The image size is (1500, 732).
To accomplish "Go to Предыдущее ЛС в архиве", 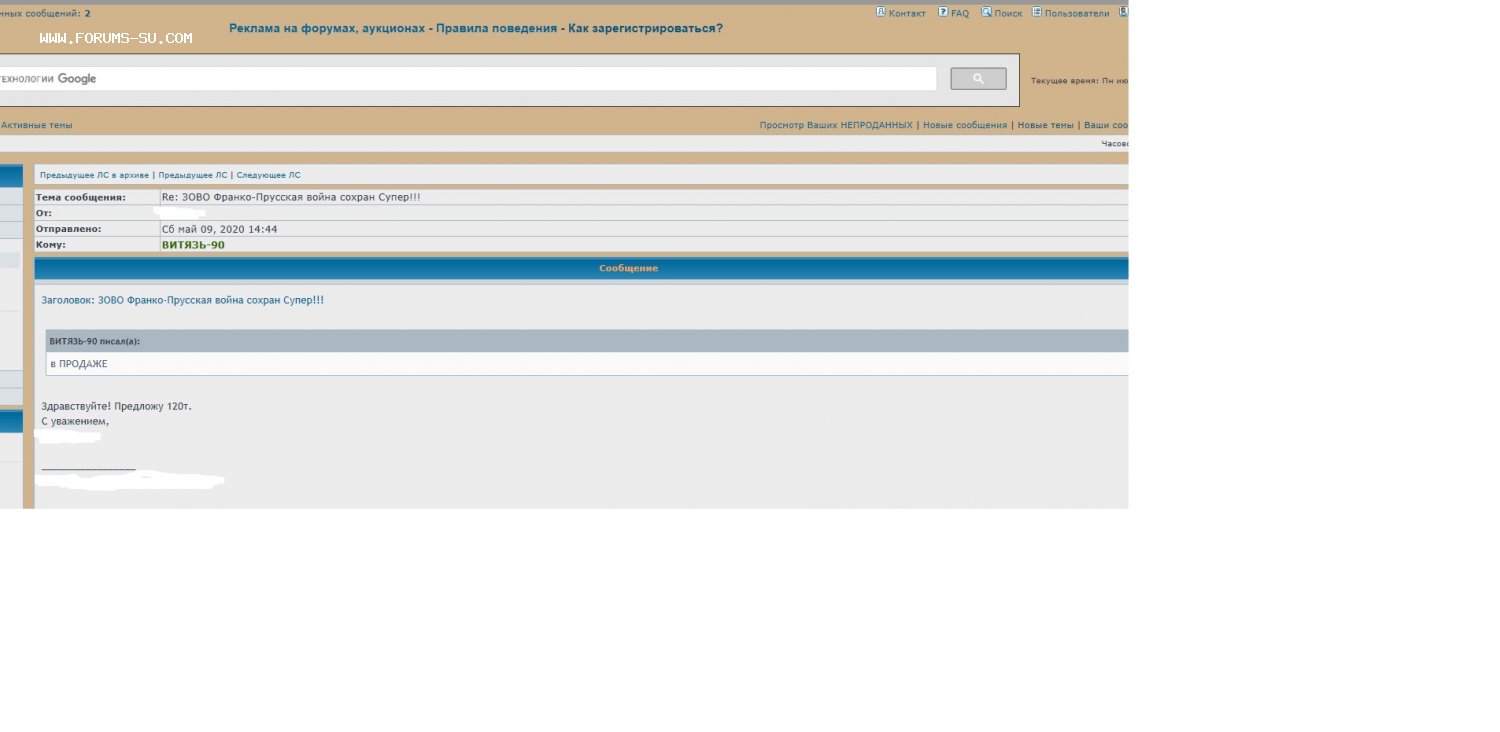I will 94,175.
